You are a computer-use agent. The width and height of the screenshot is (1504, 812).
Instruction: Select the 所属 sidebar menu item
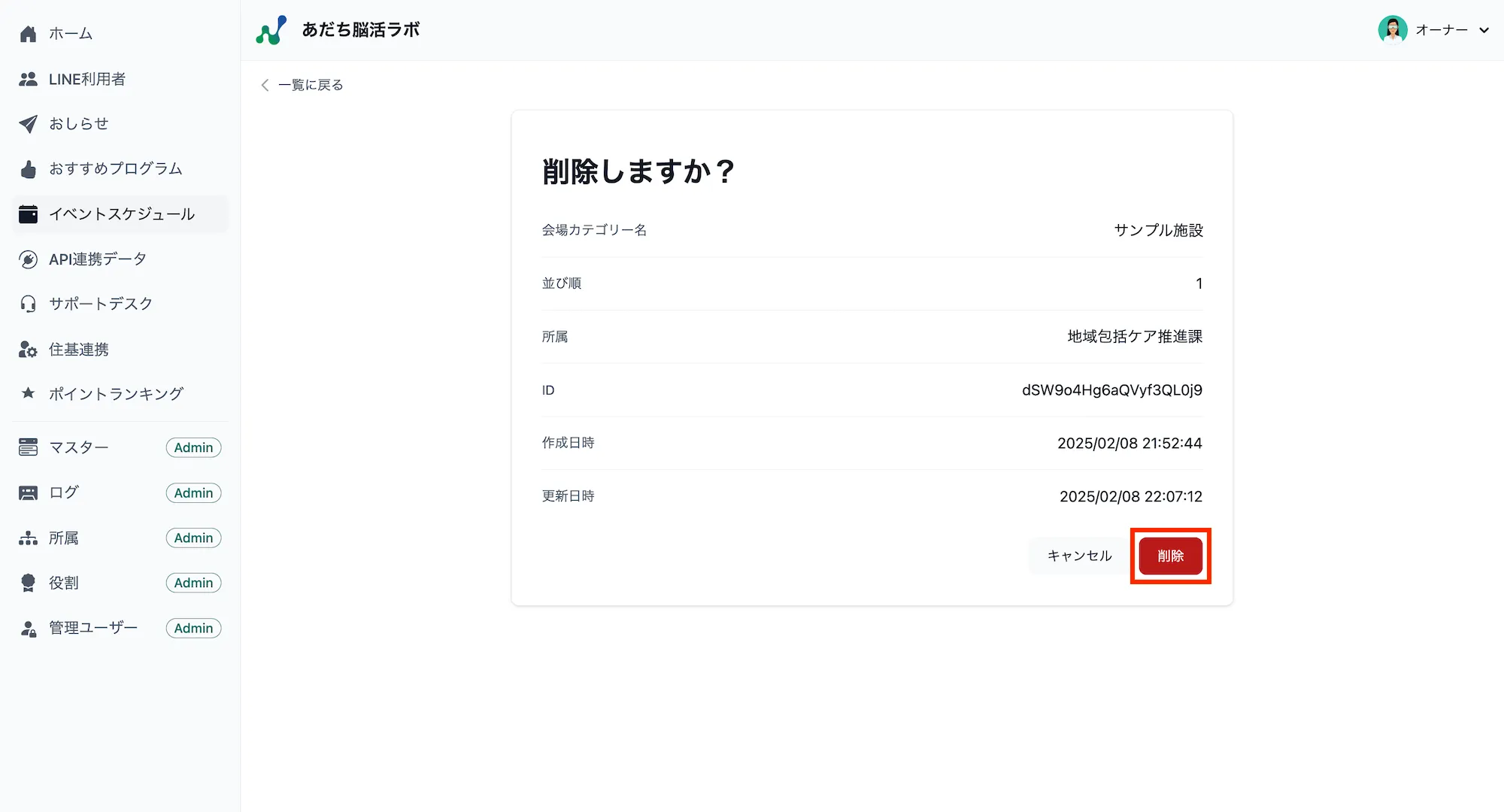(63, 538)
